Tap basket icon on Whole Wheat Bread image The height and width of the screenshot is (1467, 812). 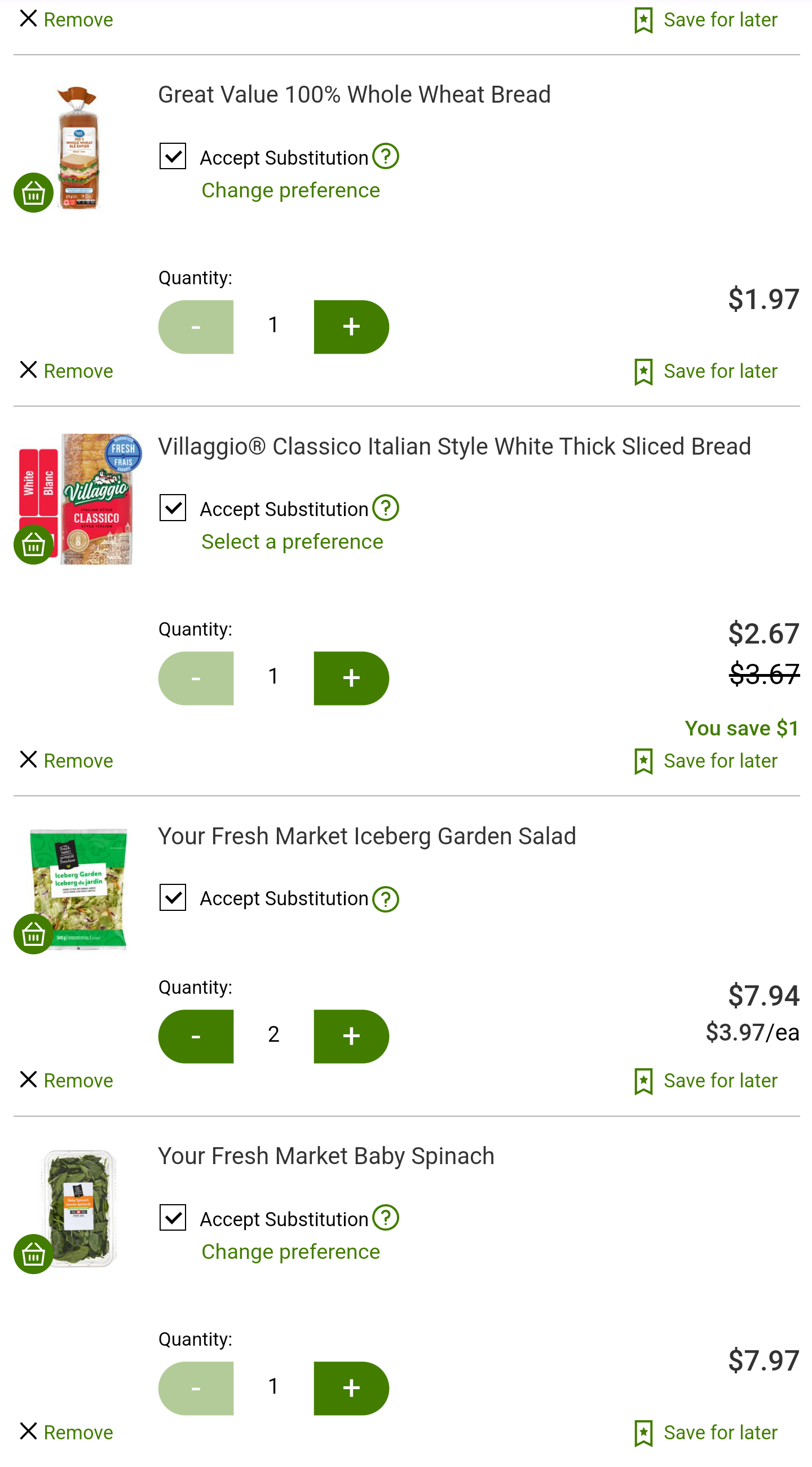(x=34, y=192)
